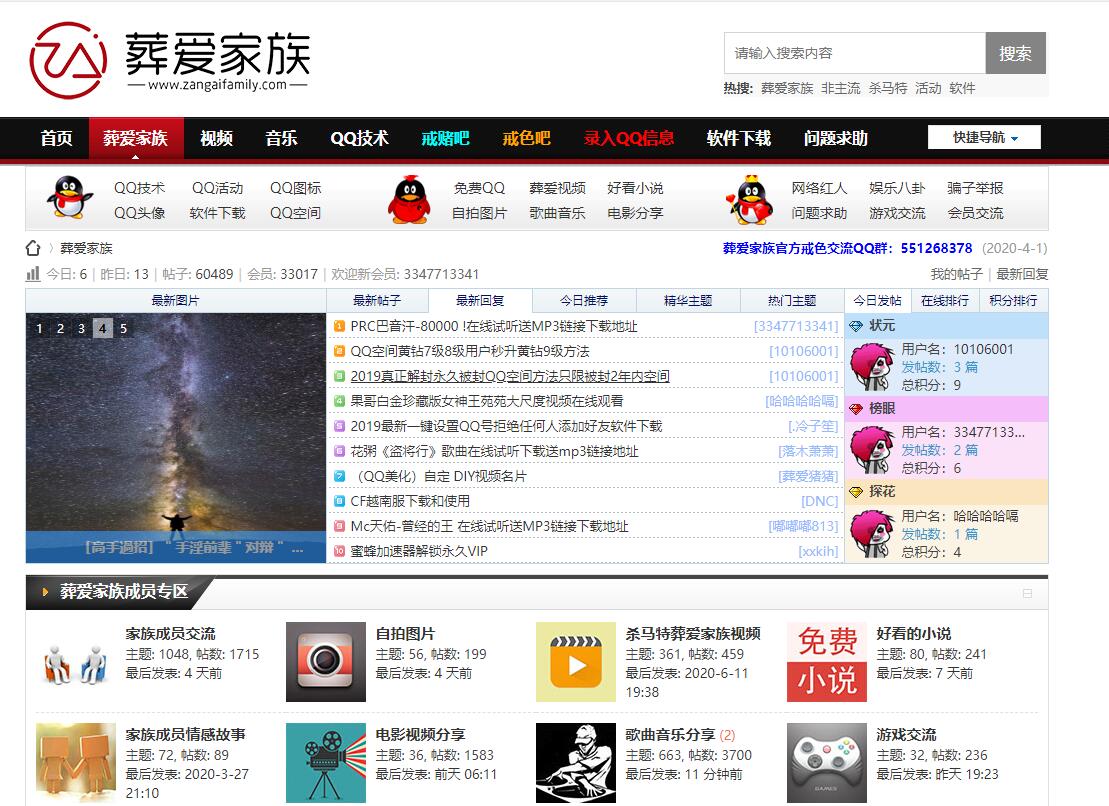Click the slideshow caption 高手過招
Screen dimensions: 1109x806
point(194,547)
